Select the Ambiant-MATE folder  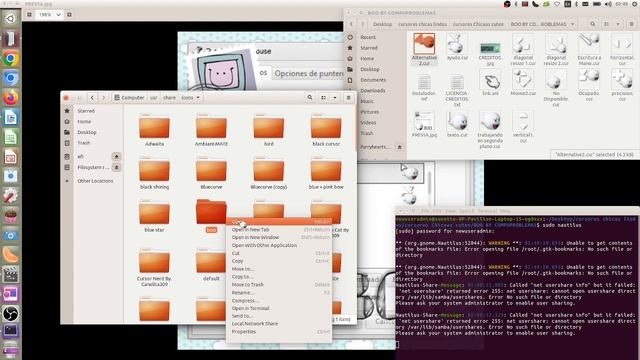click(x=211, y=130)
